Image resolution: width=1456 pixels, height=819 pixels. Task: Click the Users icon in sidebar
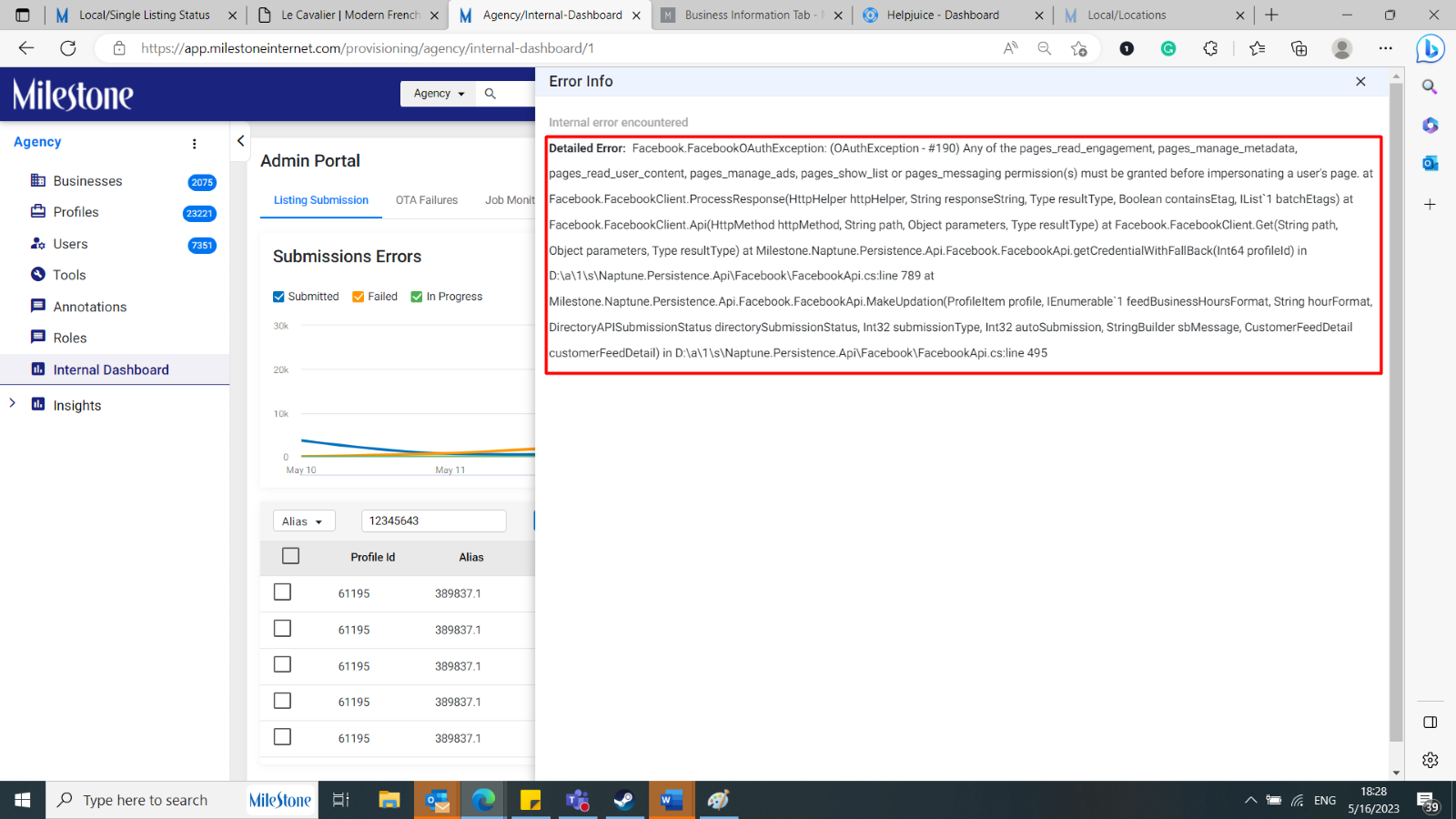(38, 243)
